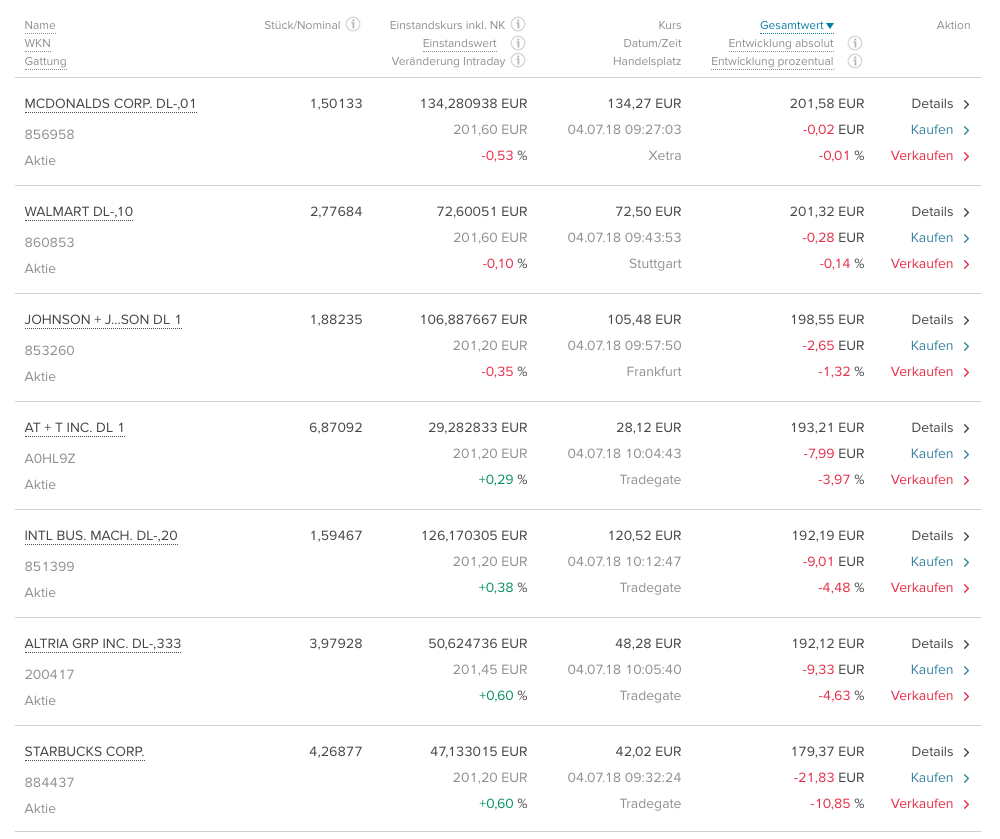Open info icon beside Entwicklung prozentual
1000x839 pixels.
click(855, 61)
